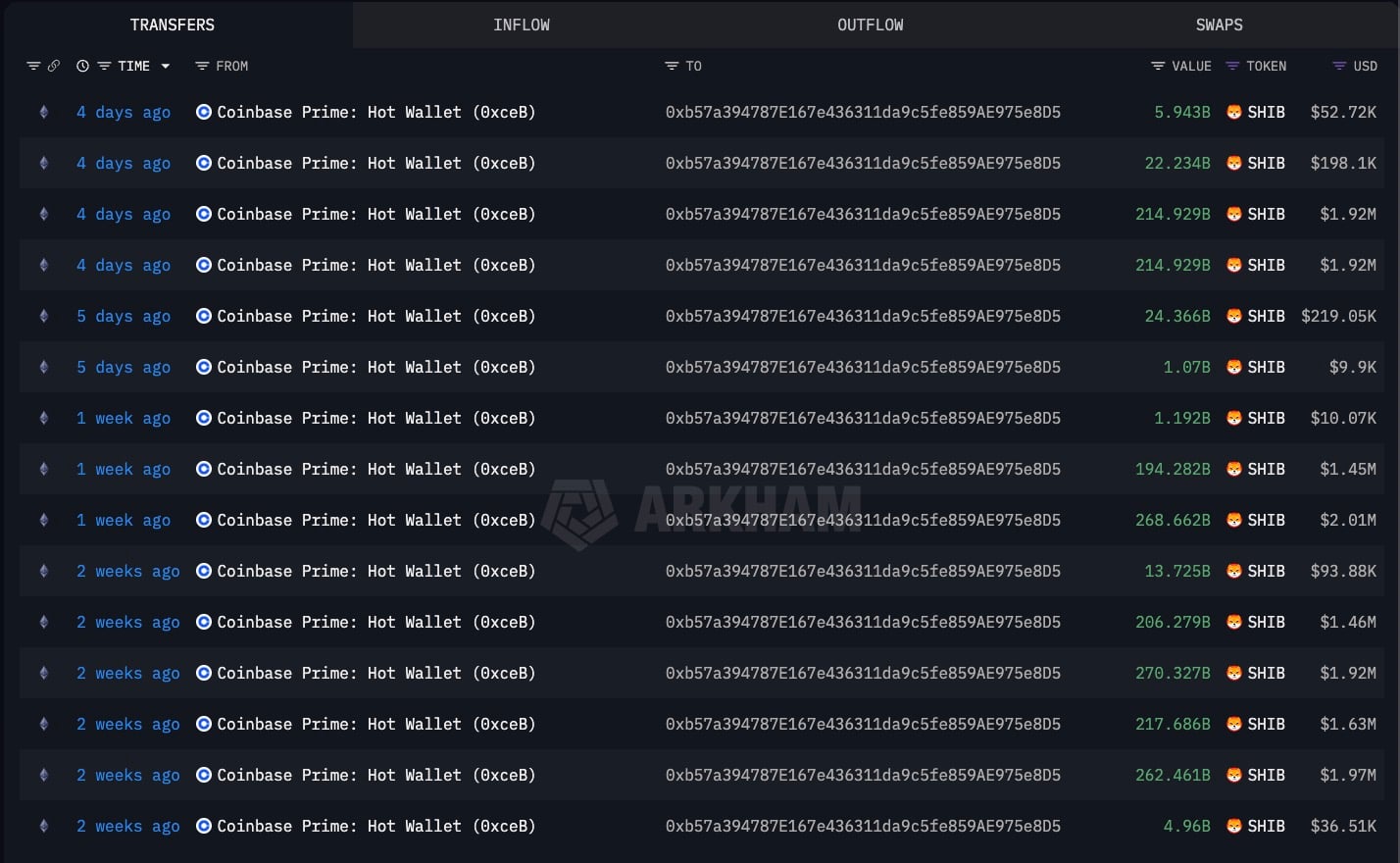Open Coinbase Prime Hot Wallet in $219.05K row
This screenshot has height=863, width=1400.
[x=375, y=316]
